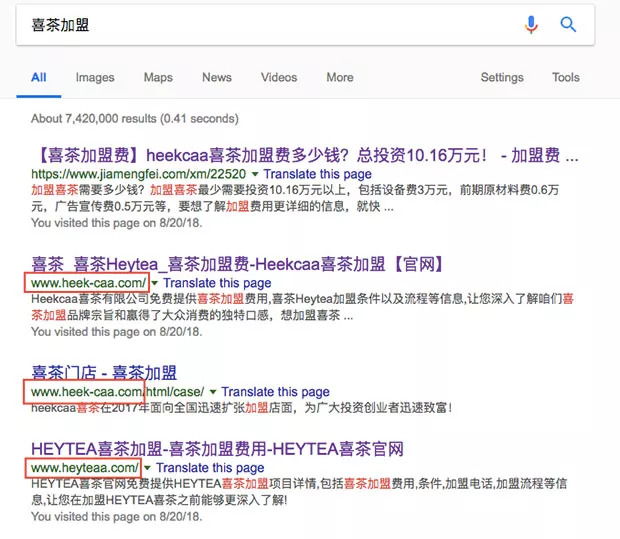Open the News tab
620x539 pixels.
pyautogui.click(x=217, y=77)
